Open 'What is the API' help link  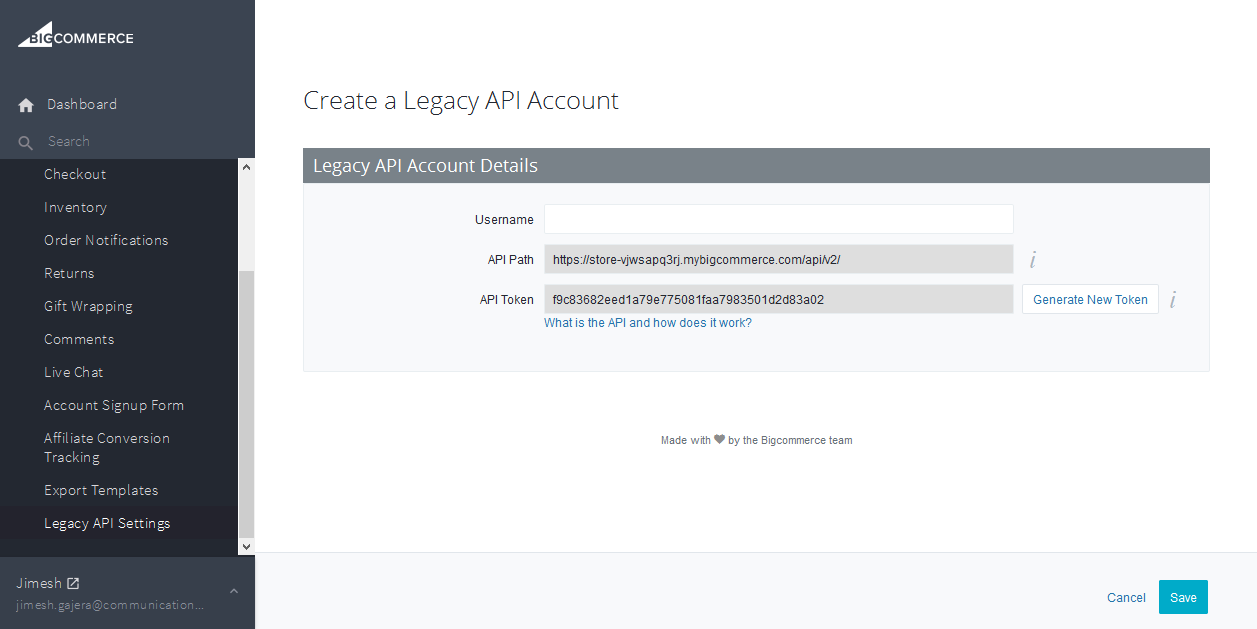tap(648, 323)
